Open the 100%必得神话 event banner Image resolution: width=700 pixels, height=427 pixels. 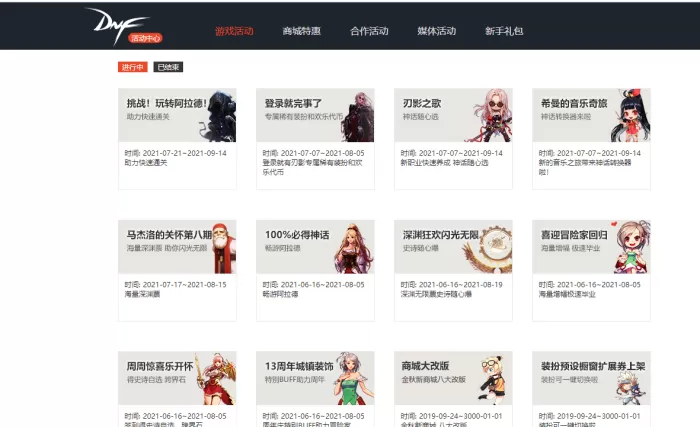click(315, 247)
